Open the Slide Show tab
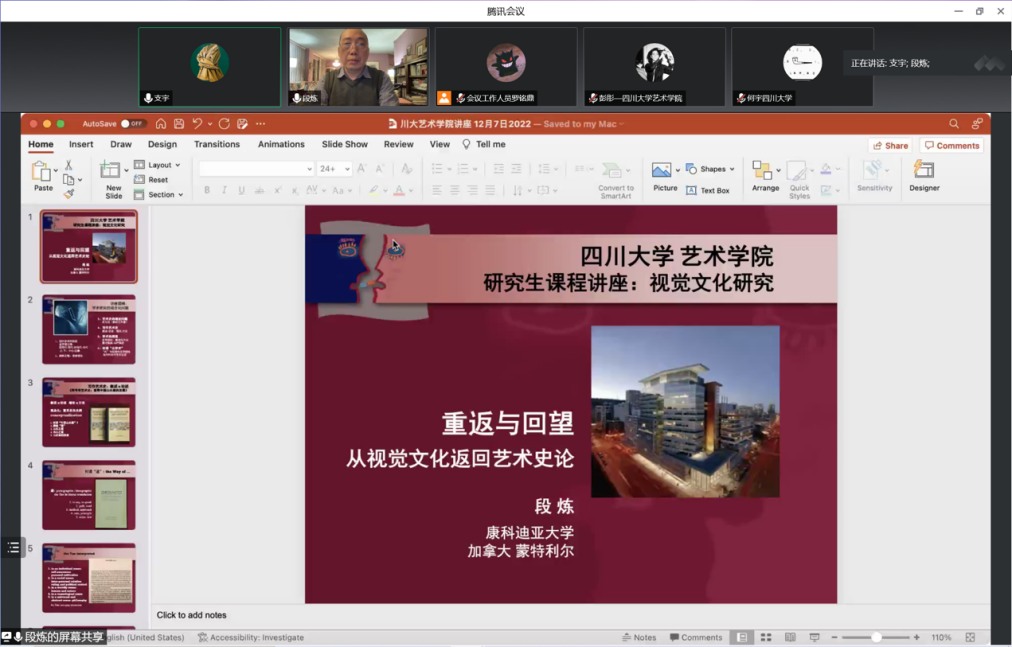Image resolution: width=1012 pixels, height=647 pixels. 344,144
